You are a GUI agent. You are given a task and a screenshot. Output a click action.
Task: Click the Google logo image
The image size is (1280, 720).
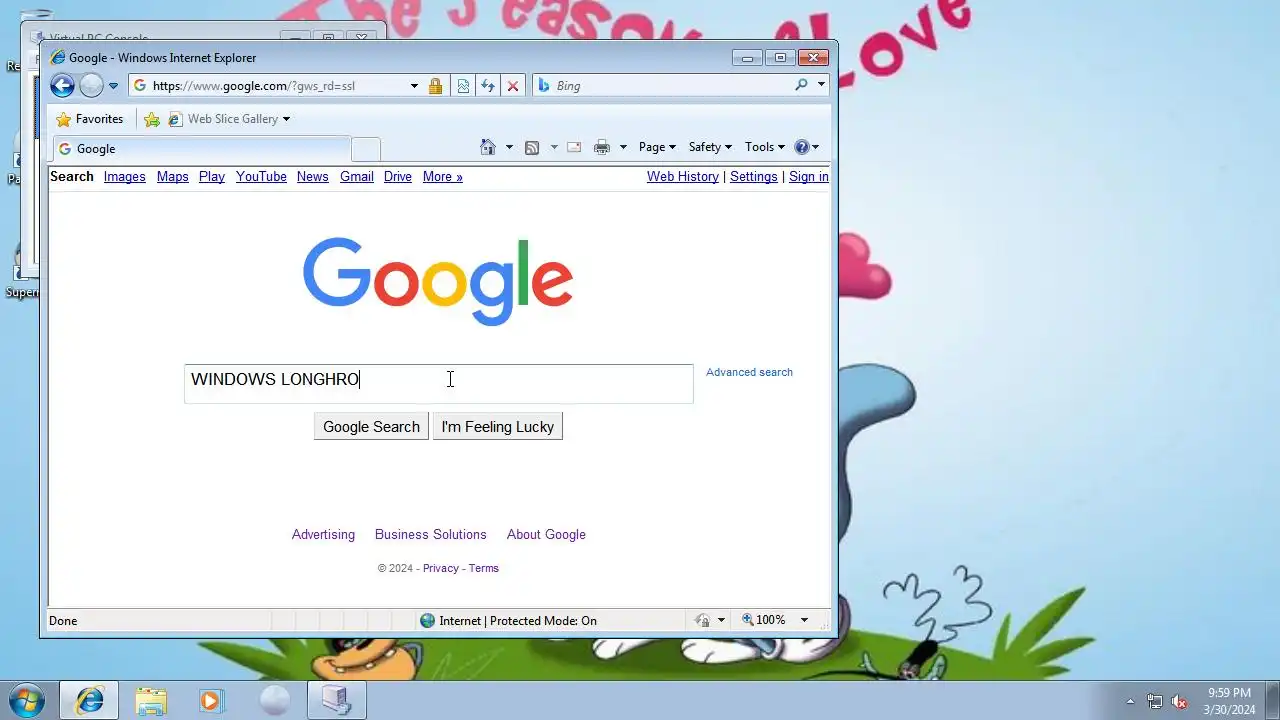(x=438, y=280)
